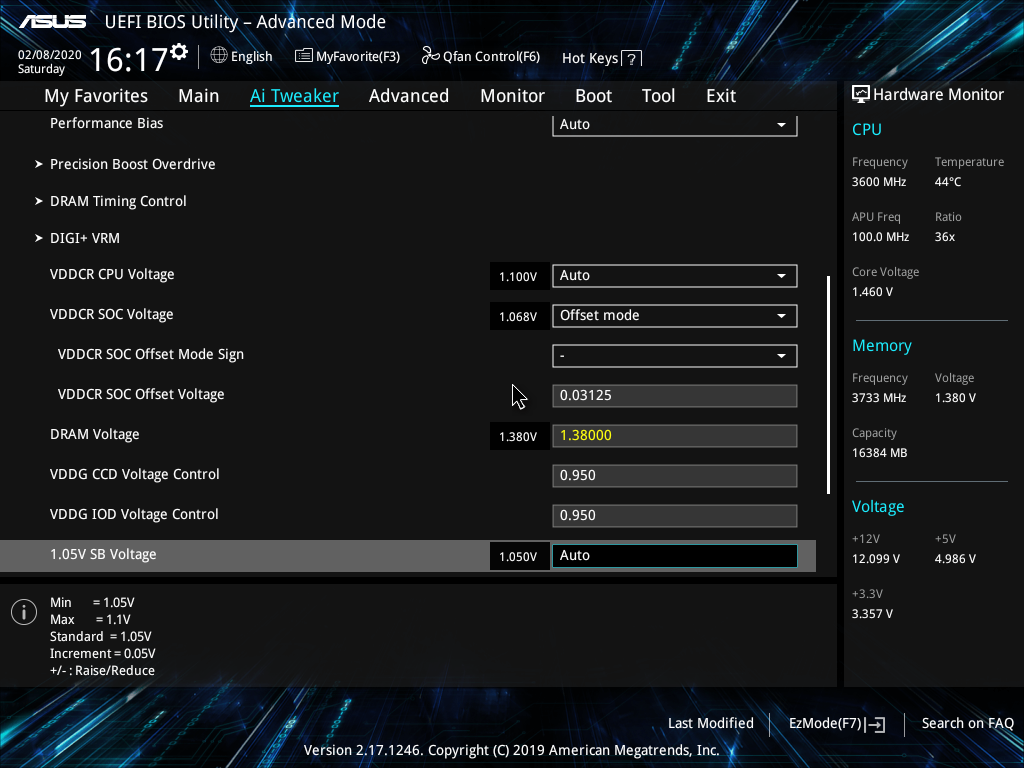Open the VDDCR CPU Voltage dropdown
This screenshot has width=1024, height=768.
coord(675,276)
